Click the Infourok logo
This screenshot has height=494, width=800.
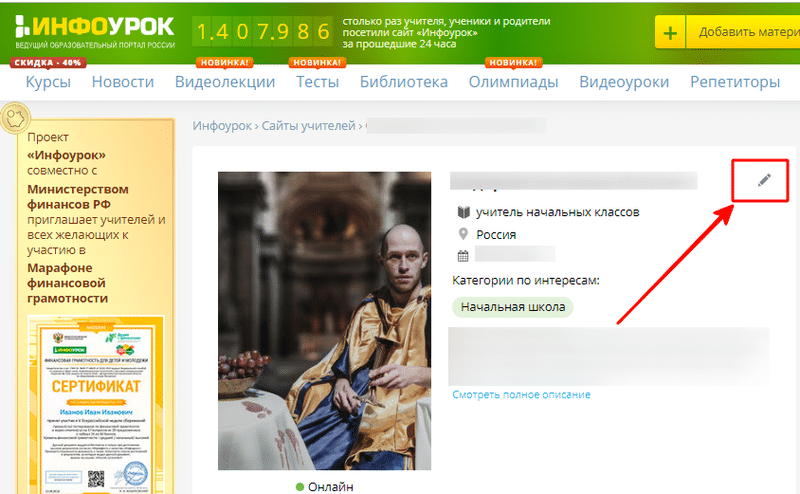click(x=95, y=32)
